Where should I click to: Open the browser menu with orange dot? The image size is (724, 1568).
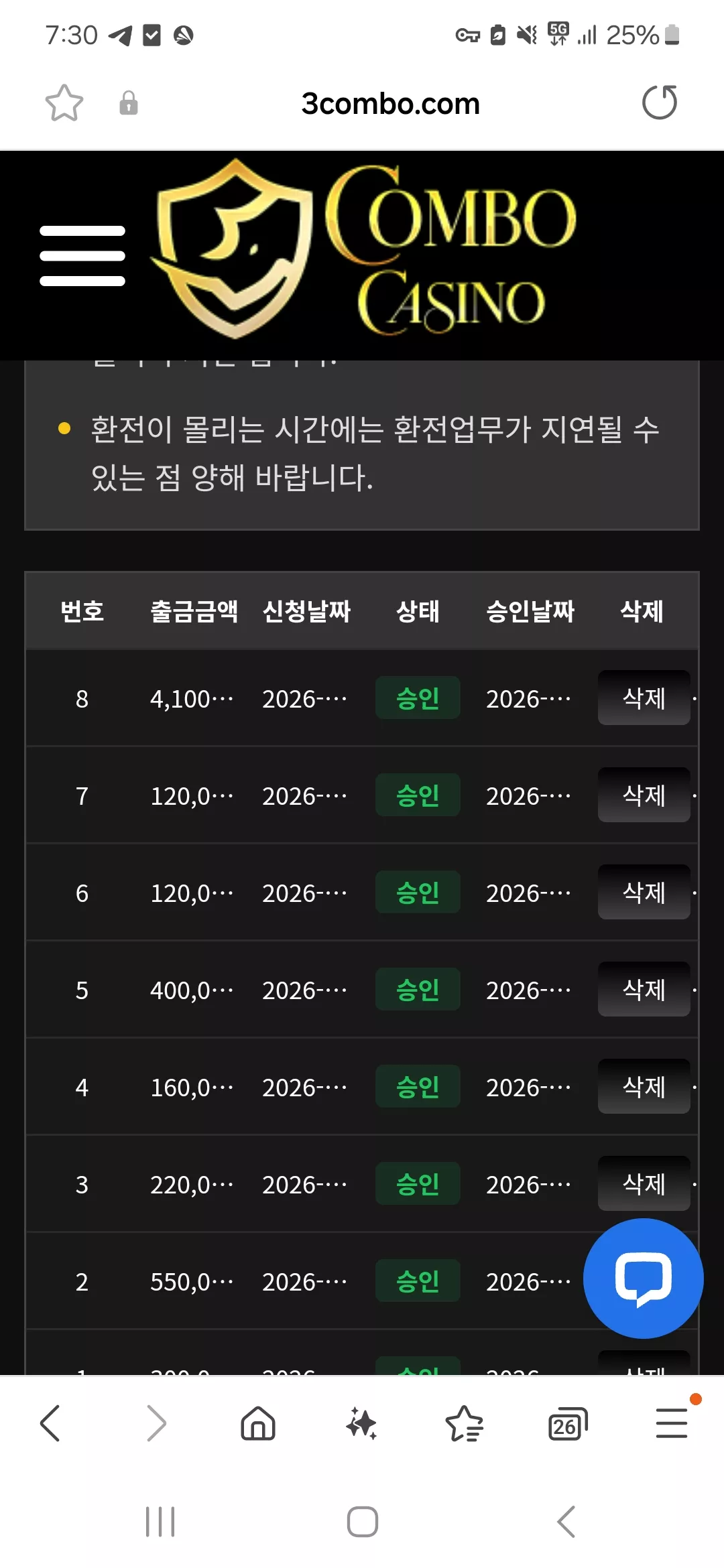[672, 1422]
